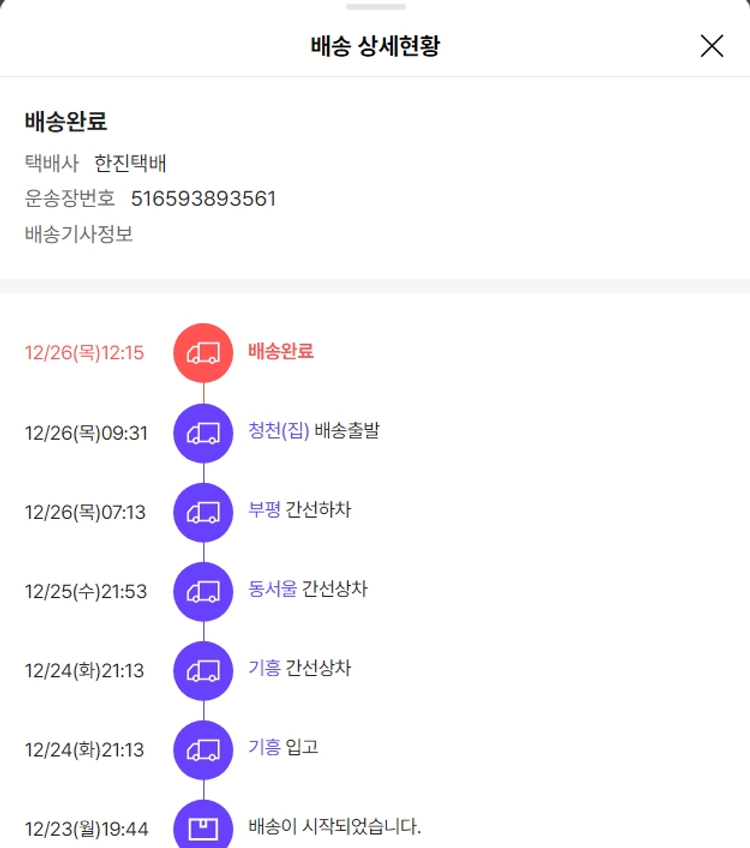
Task: Click the 배송기사정보 label
Action: (79, 234)
